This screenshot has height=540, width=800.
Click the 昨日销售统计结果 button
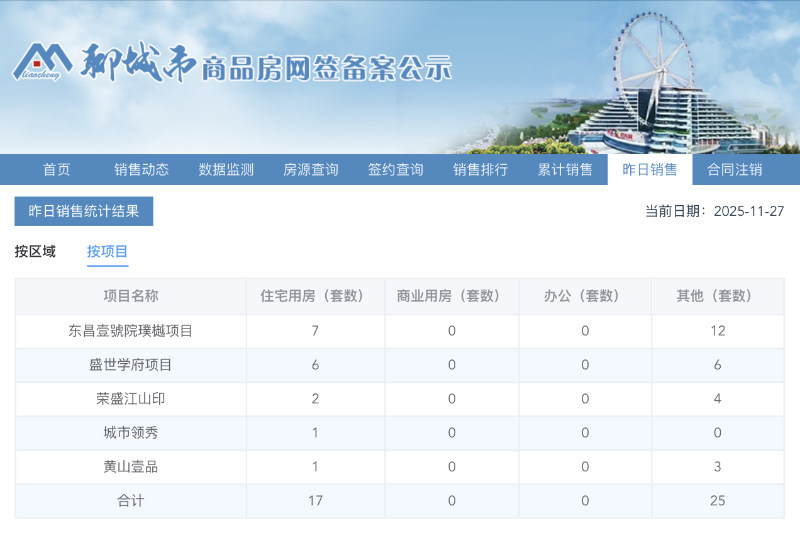click(x=84, y=211)
